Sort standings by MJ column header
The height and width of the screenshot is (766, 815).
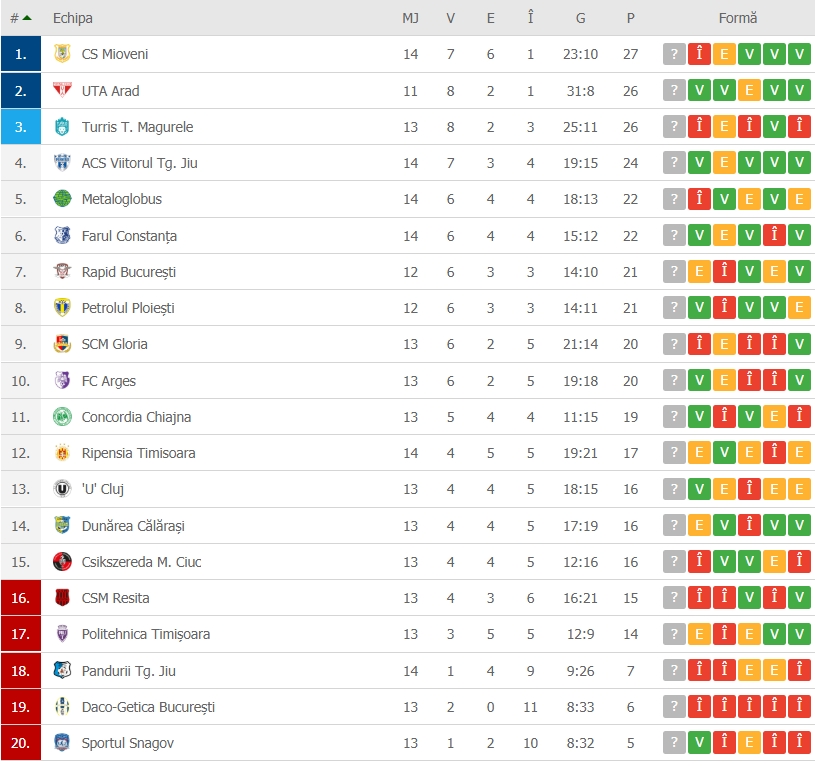point(410,18)
